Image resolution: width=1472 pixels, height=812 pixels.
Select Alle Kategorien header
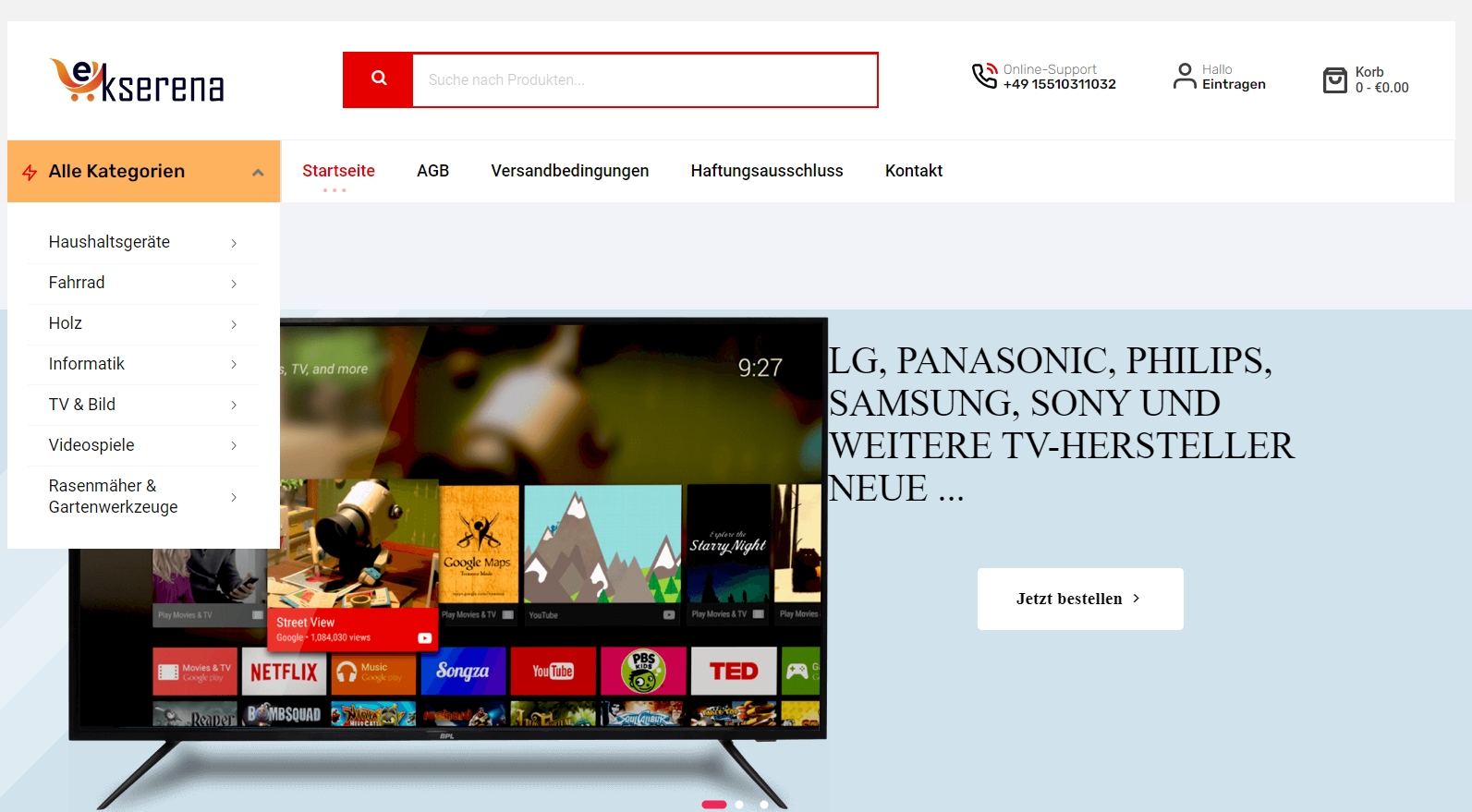click(144, 171)
